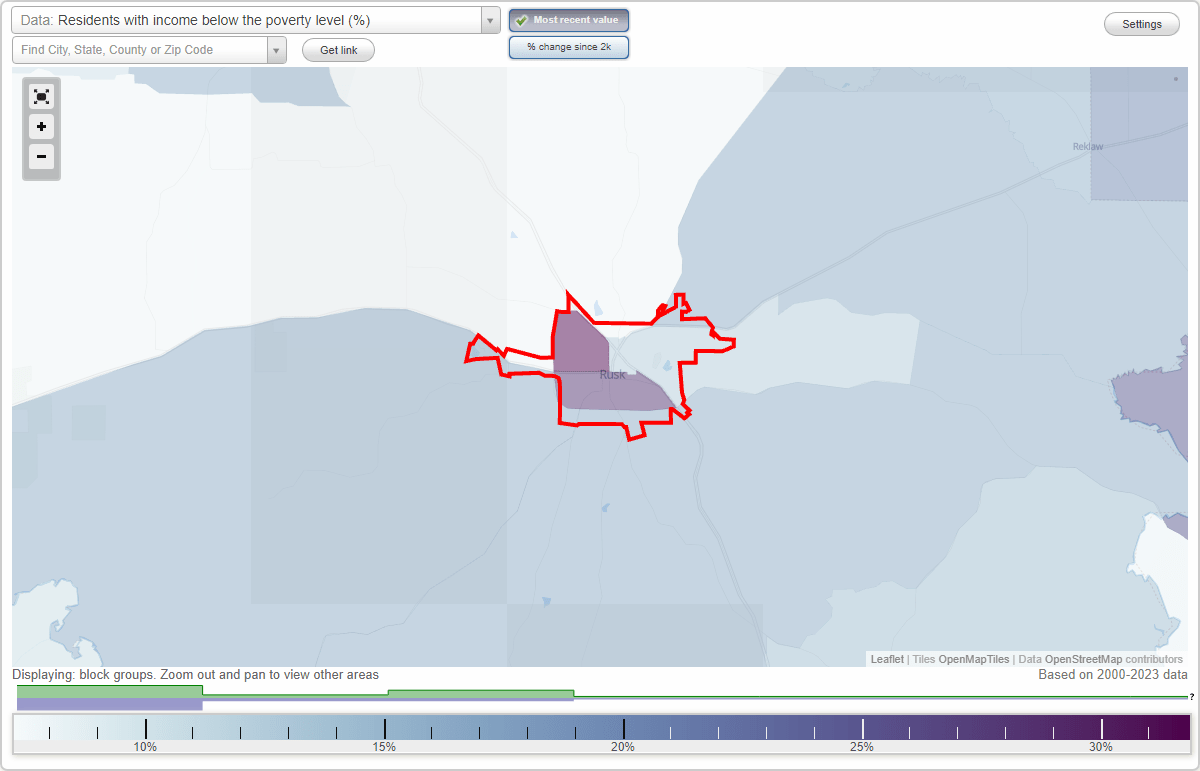Click the Rusk label on the map

612,374
